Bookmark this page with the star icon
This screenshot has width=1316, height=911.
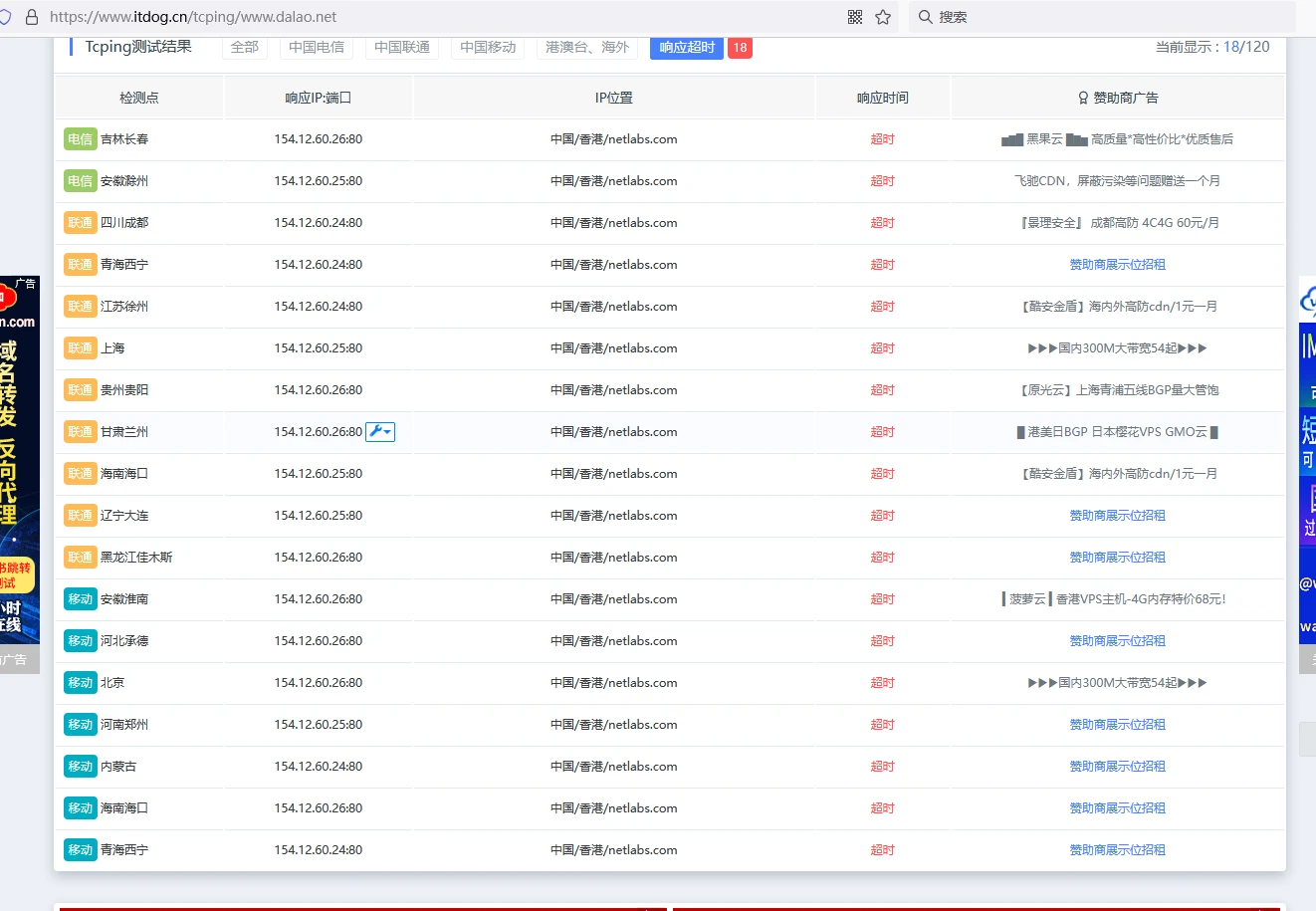(x=882, y=17)
